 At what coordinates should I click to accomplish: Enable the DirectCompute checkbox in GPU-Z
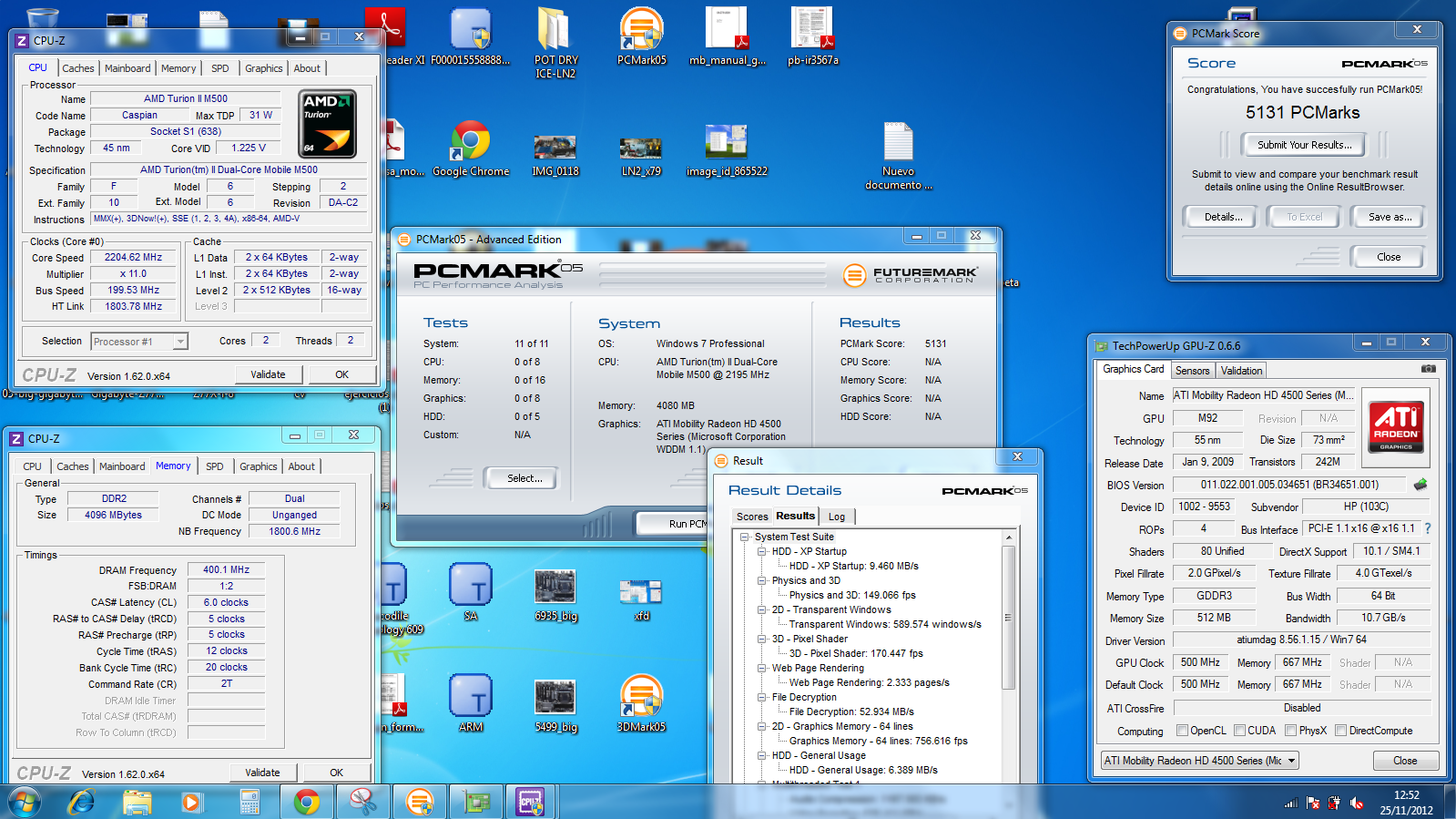pos(1340,730)
